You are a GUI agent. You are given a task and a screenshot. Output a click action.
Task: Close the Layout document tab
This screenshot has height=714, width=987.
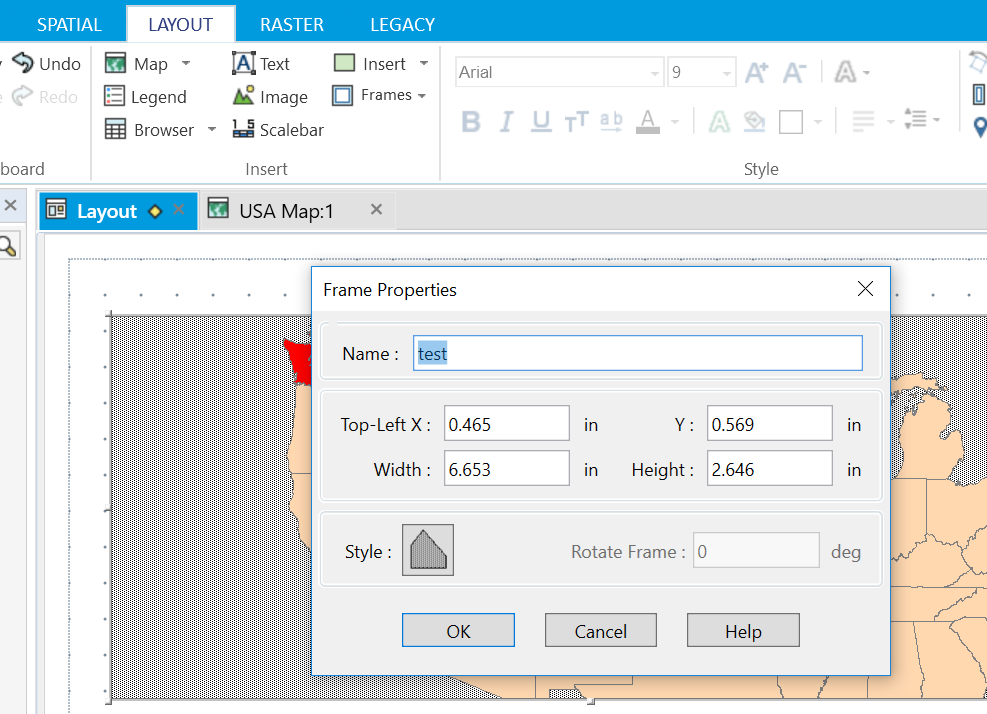(179, 209)
